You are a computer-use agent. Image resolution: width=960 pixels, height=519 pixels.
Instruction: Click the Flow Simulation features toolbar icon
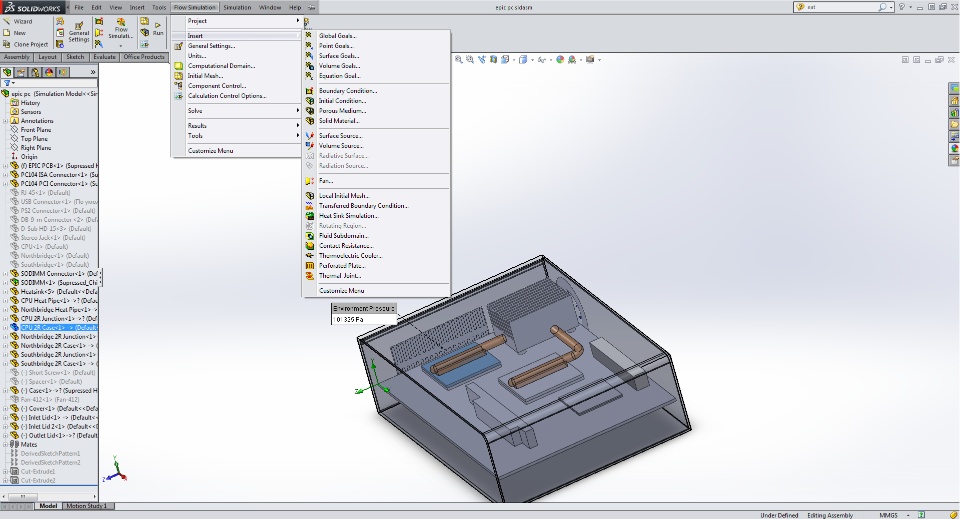tap(121, 29)
